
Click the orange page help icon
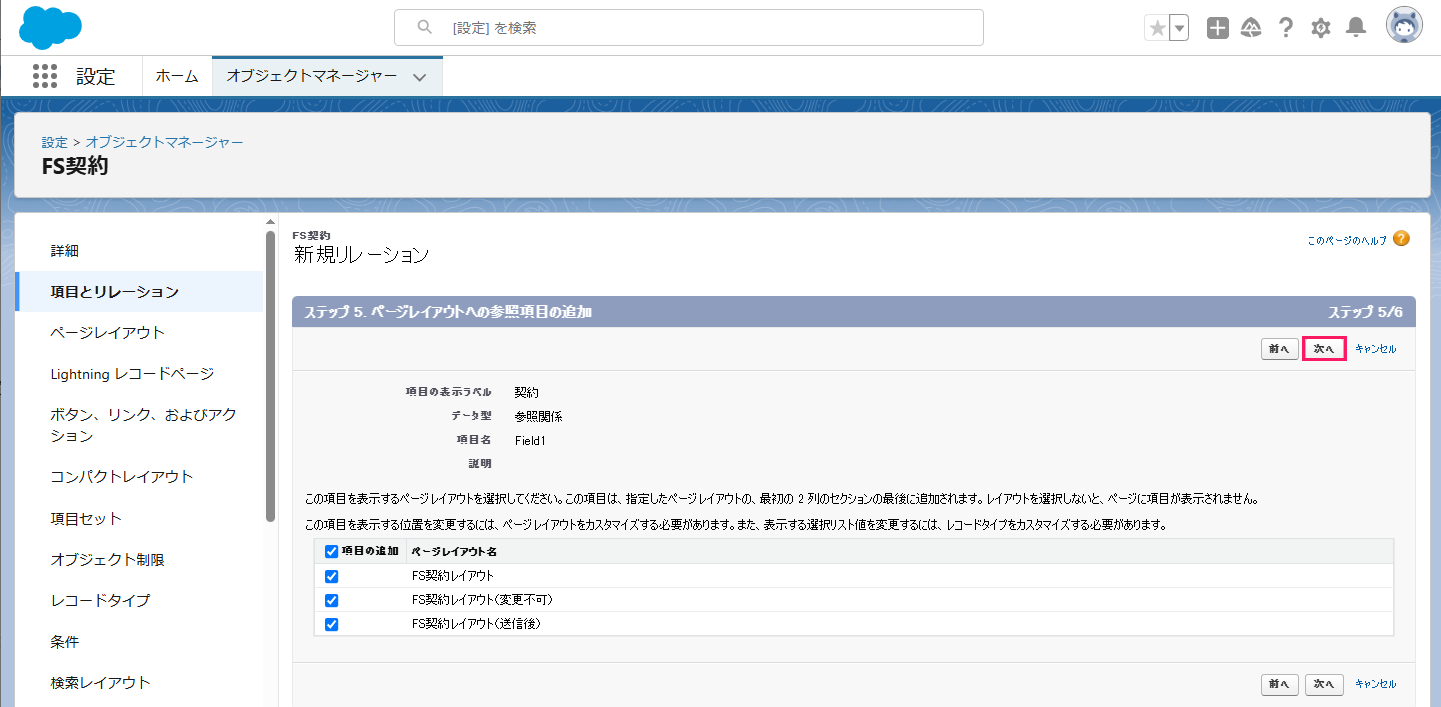tap(1401, 239)
